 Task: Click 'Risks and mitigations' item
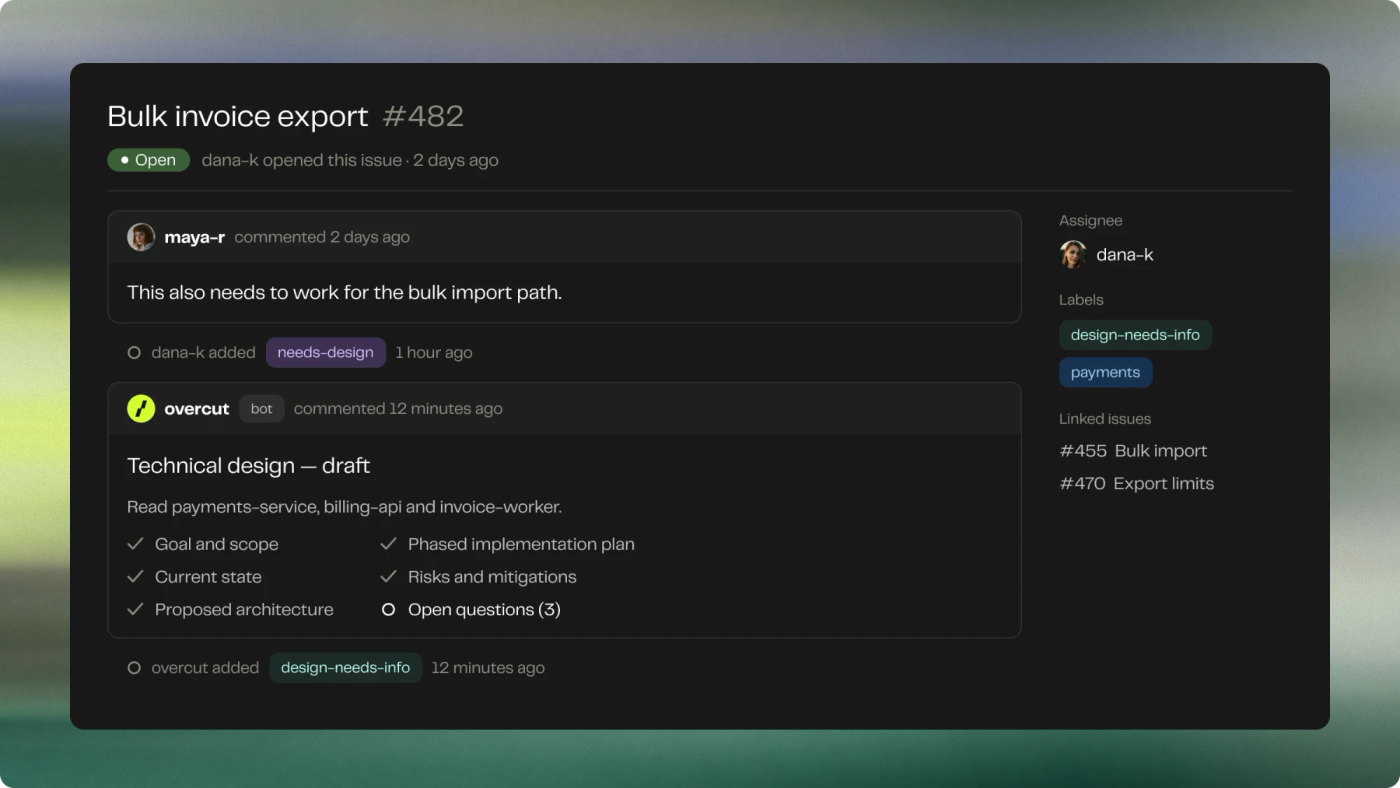pyautogui.click(x=492, y=577)
